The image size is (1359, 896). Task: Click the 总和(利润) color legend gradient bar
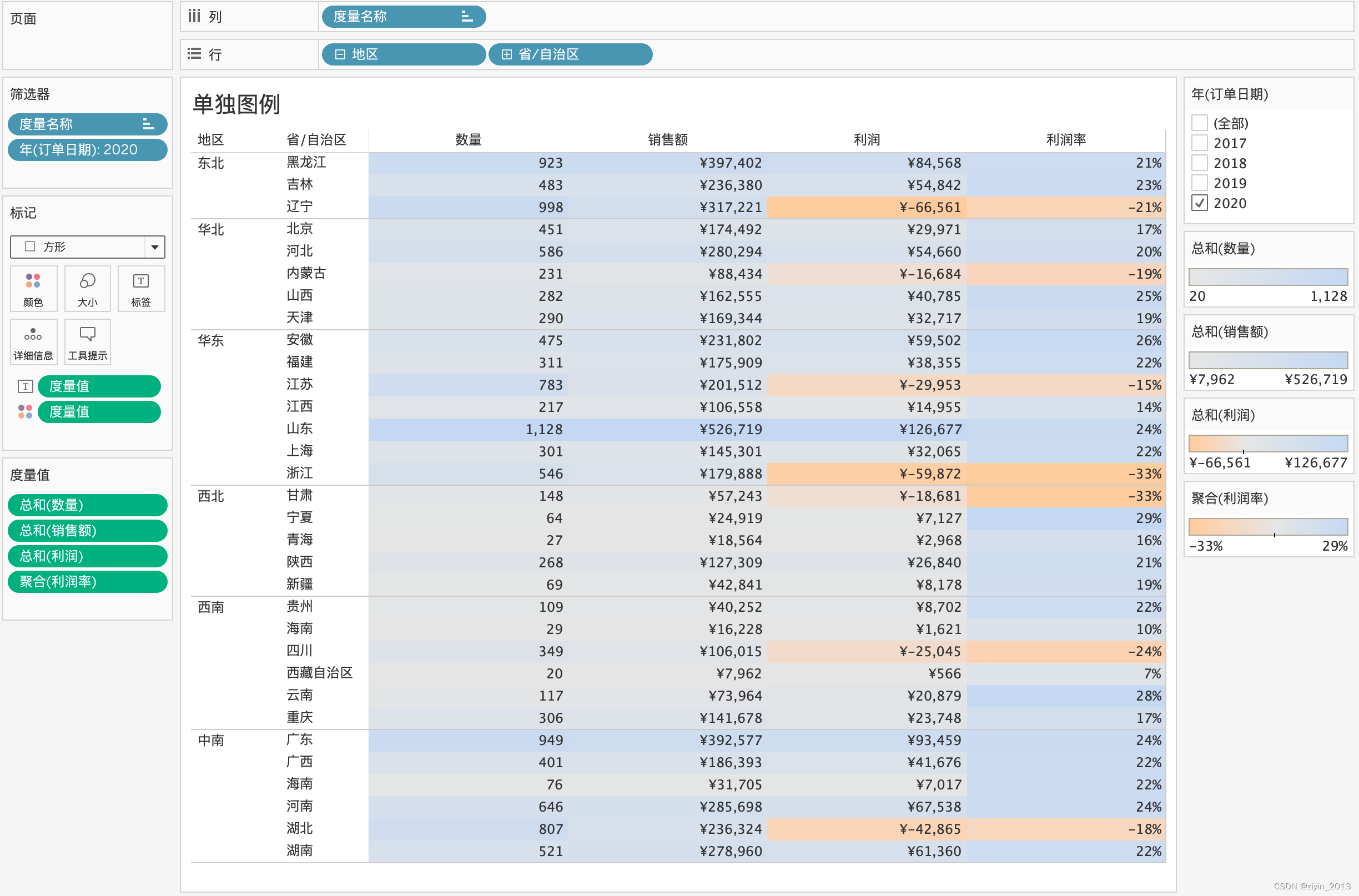[1267, 443]
